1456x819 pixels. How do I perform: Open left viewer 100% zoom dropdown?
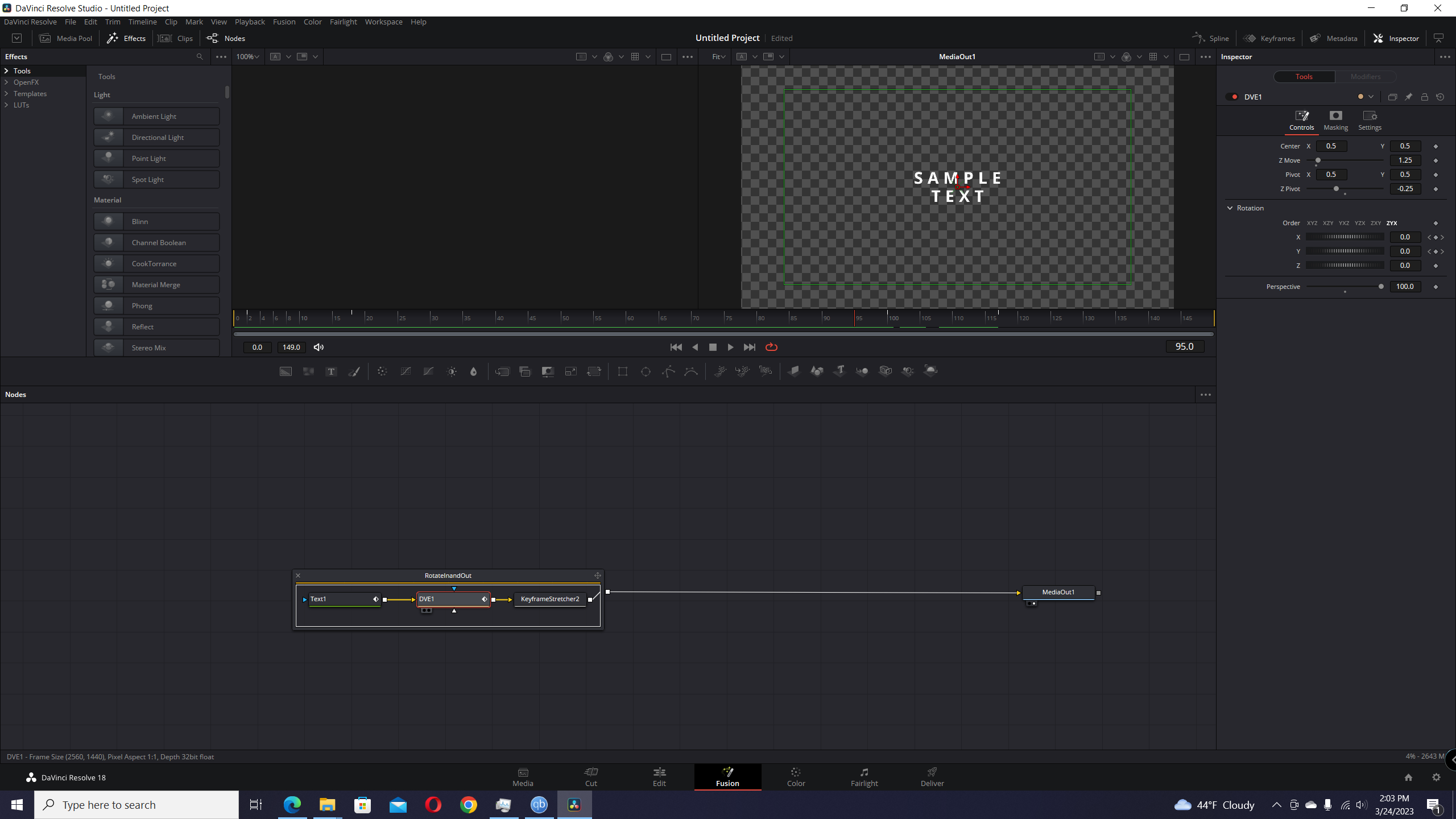tap(247, 57)
